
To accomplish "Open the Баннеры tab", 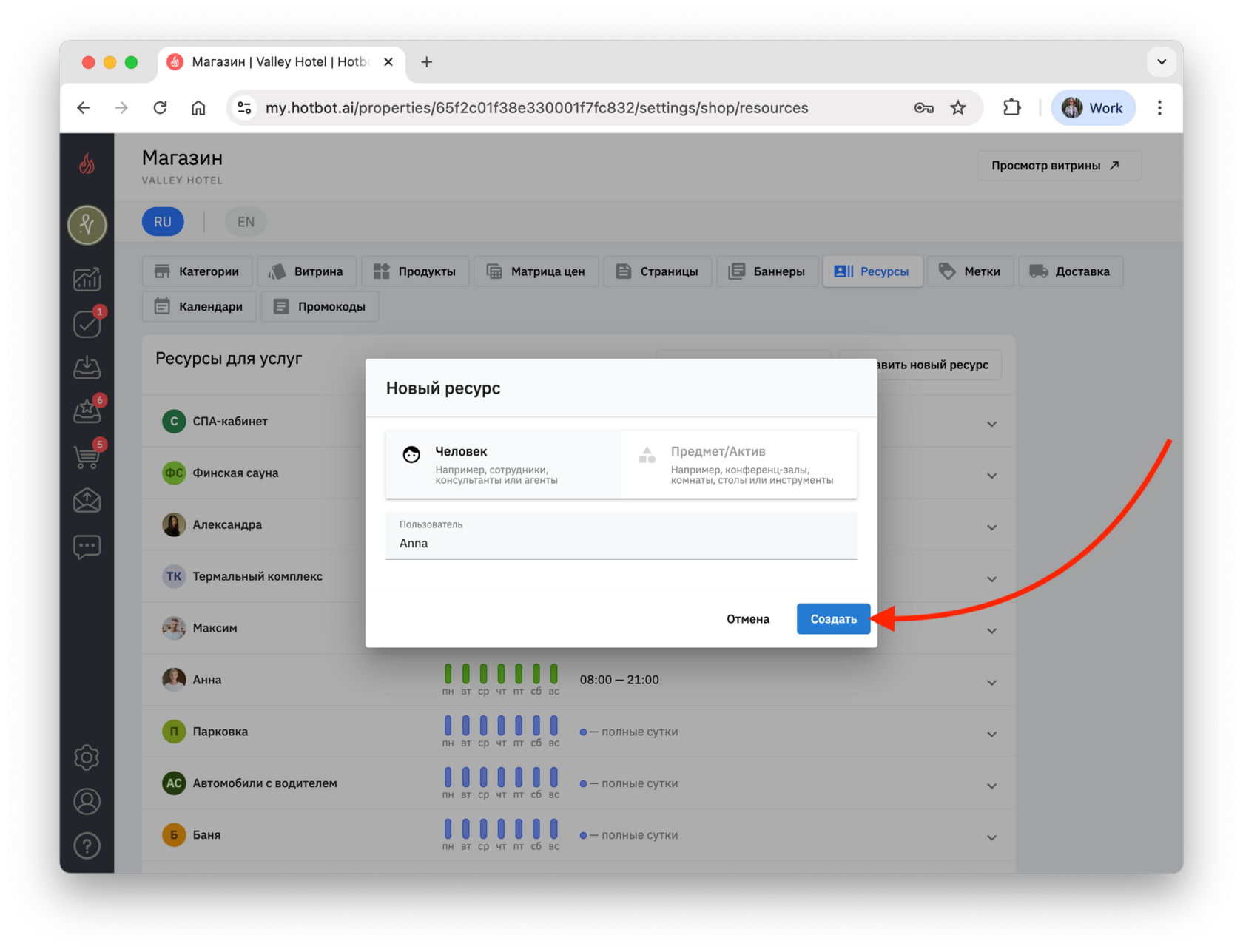I will click(x=767, y=271).
